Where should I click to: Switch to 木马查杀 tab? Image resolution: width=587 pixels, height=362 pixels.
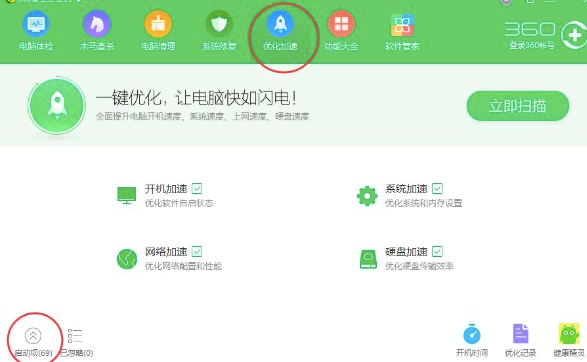97,31
